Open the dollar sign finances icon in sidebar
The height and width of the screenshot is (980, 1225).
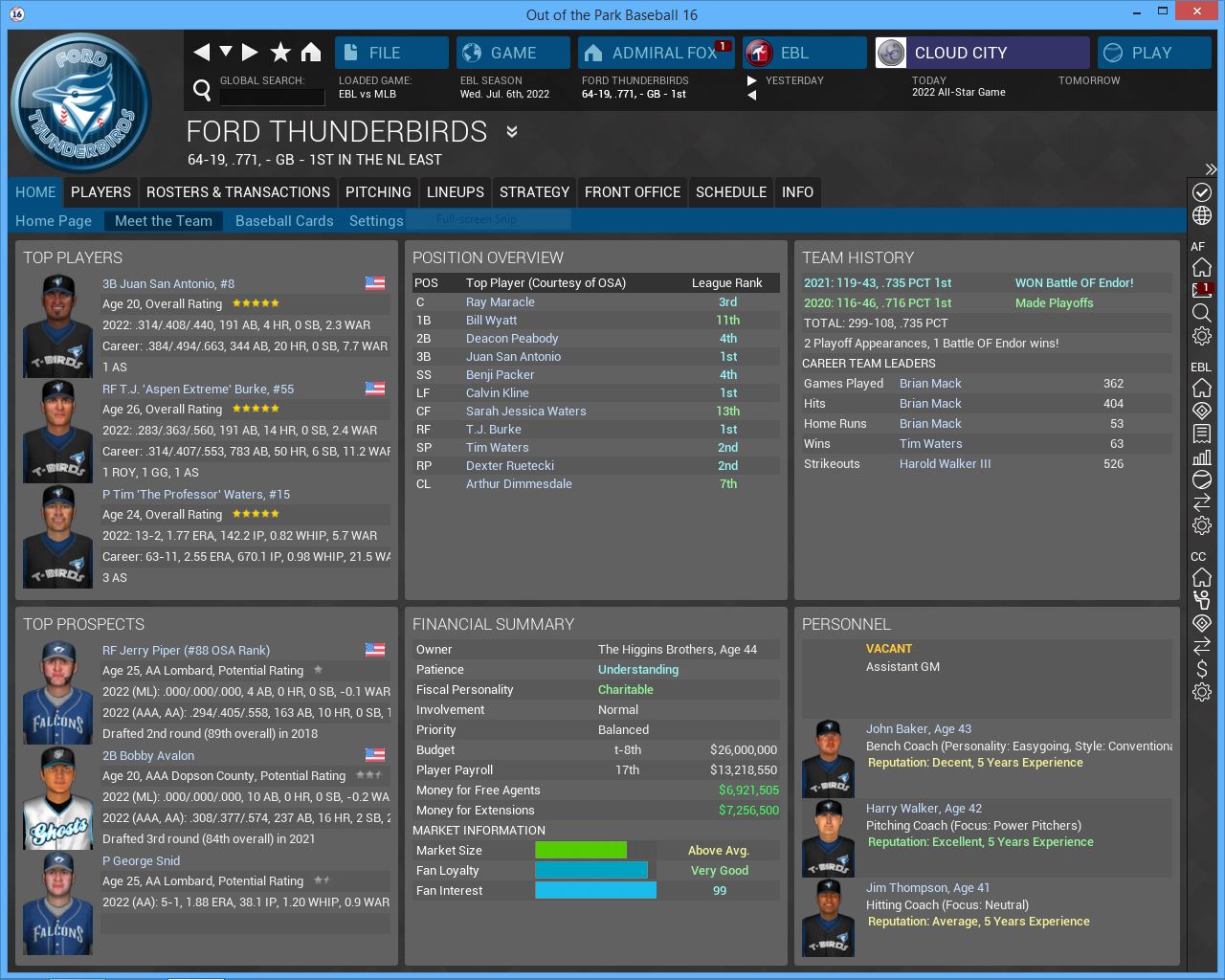click(1202, 669)
